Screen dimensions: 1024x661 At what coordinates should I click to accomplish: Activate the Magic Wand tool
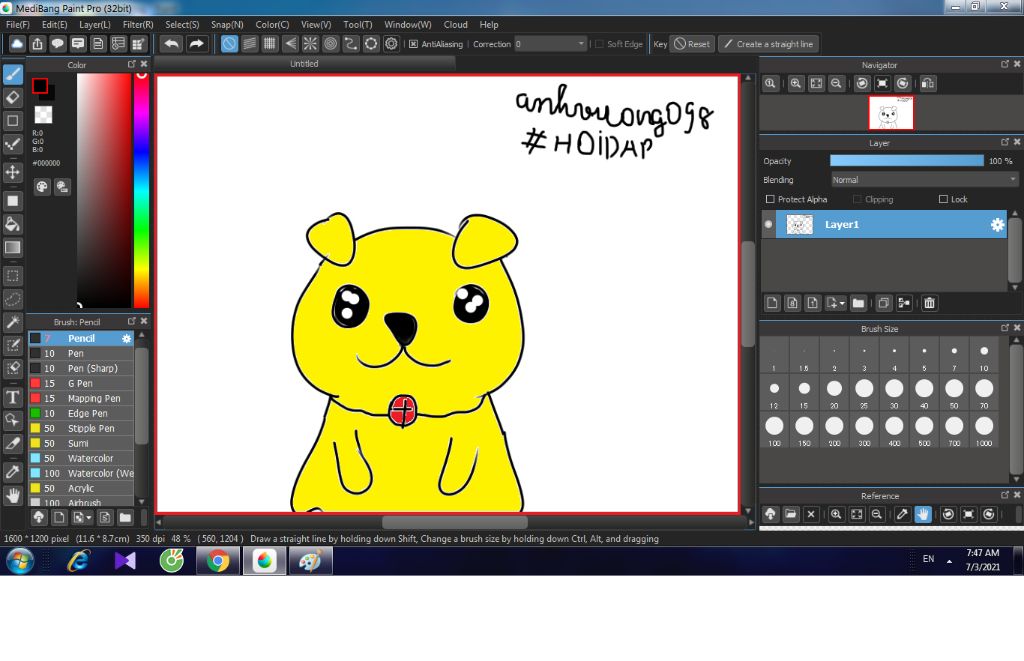coord(12,322)
